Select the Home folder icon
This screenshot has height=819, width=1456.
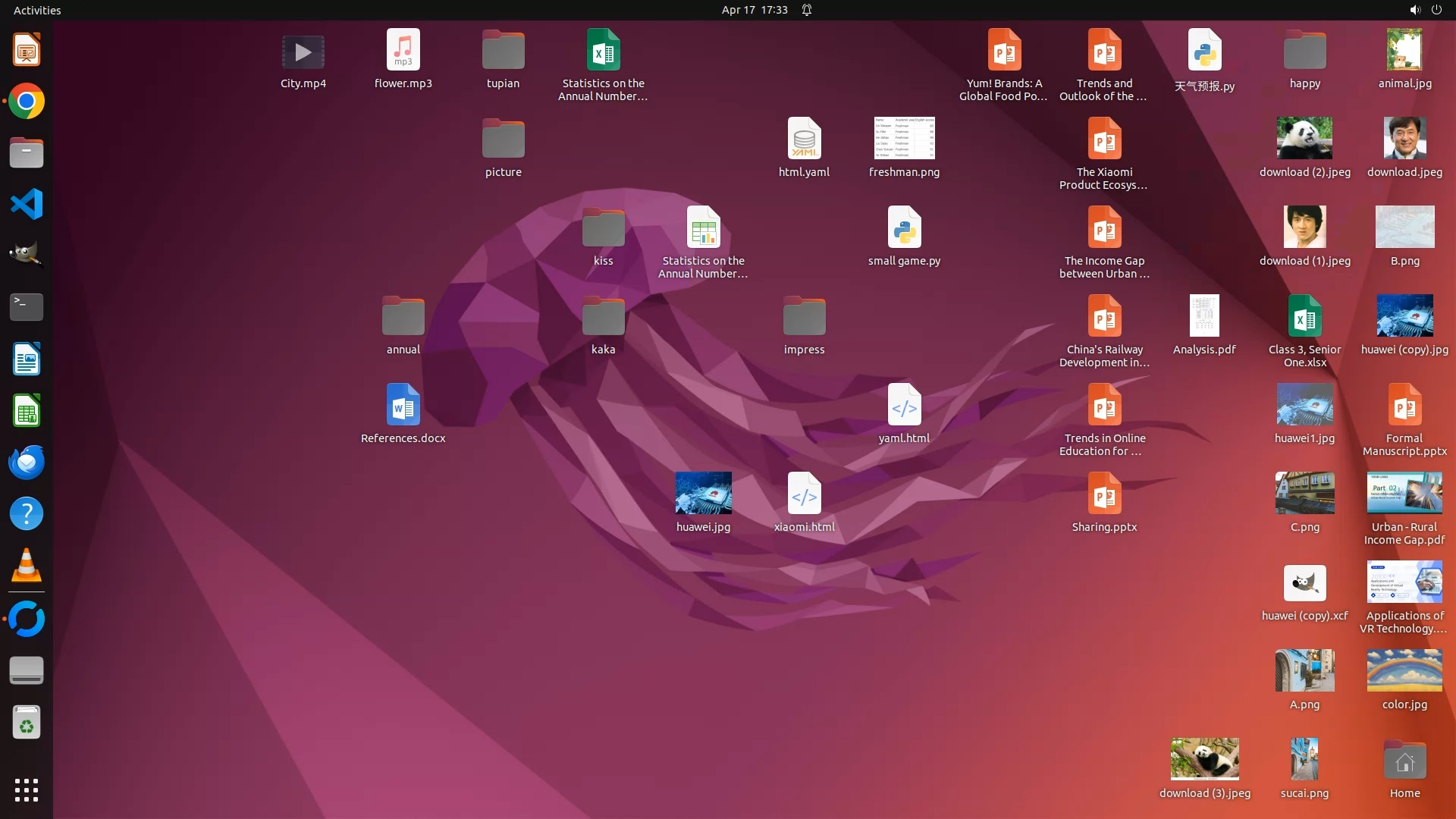(1404, 761)
